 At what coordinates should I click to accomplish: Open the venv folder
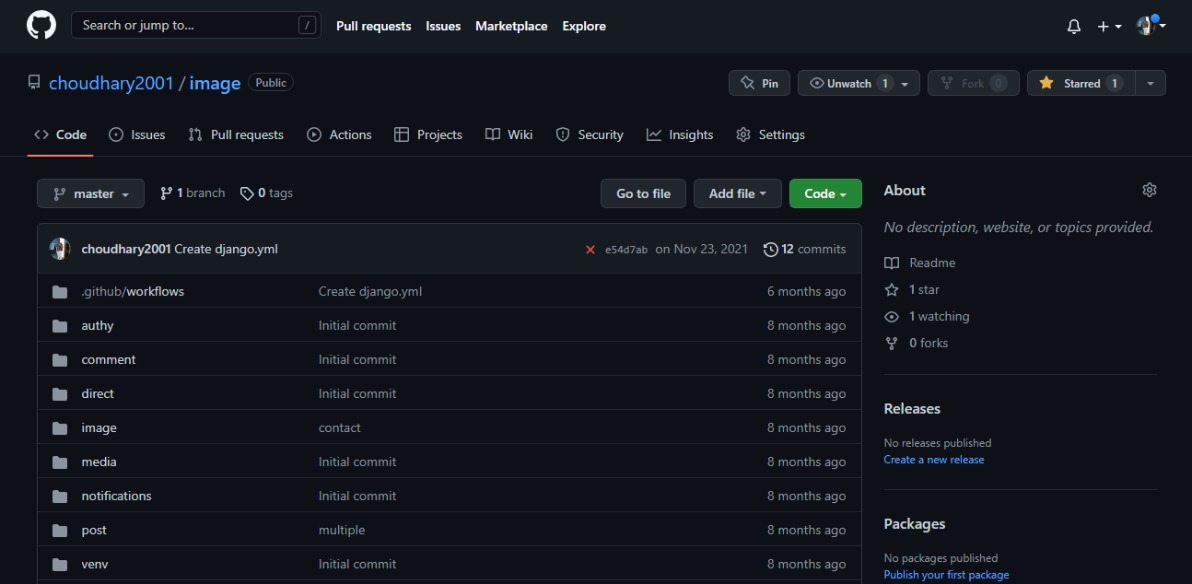[x=94, y=564]
